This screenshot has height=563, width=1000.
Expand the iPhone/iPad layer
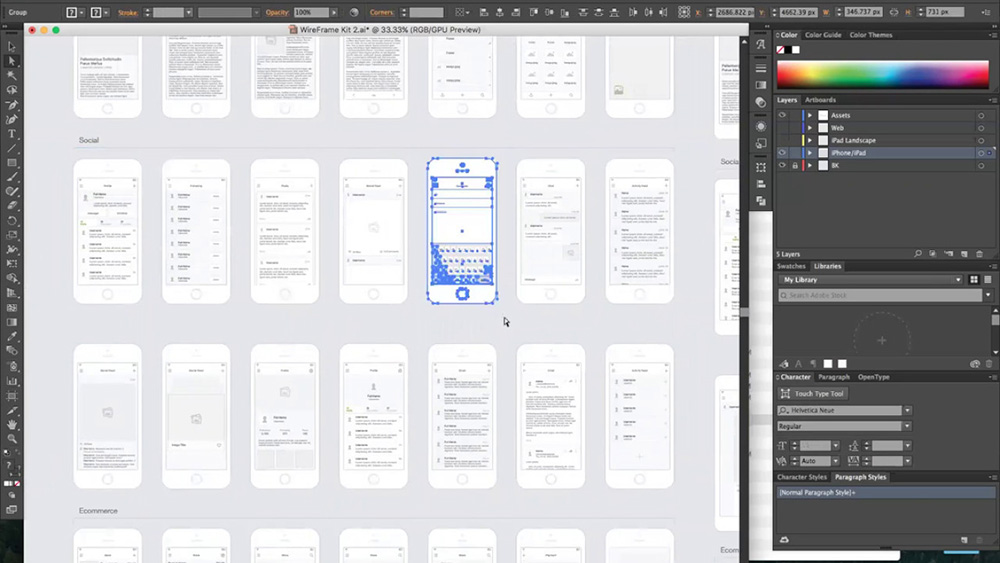coord(810,153)
